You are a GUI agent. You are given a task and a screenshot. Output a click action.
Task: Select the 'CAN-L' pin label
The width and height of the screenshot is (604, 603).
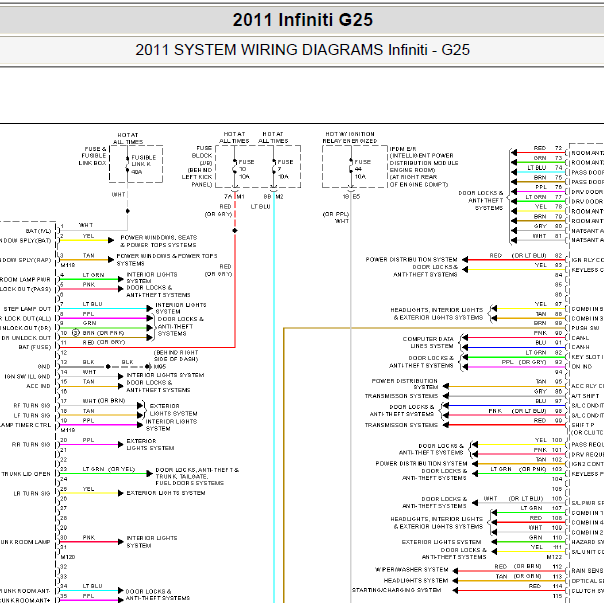tap(580, 338)
